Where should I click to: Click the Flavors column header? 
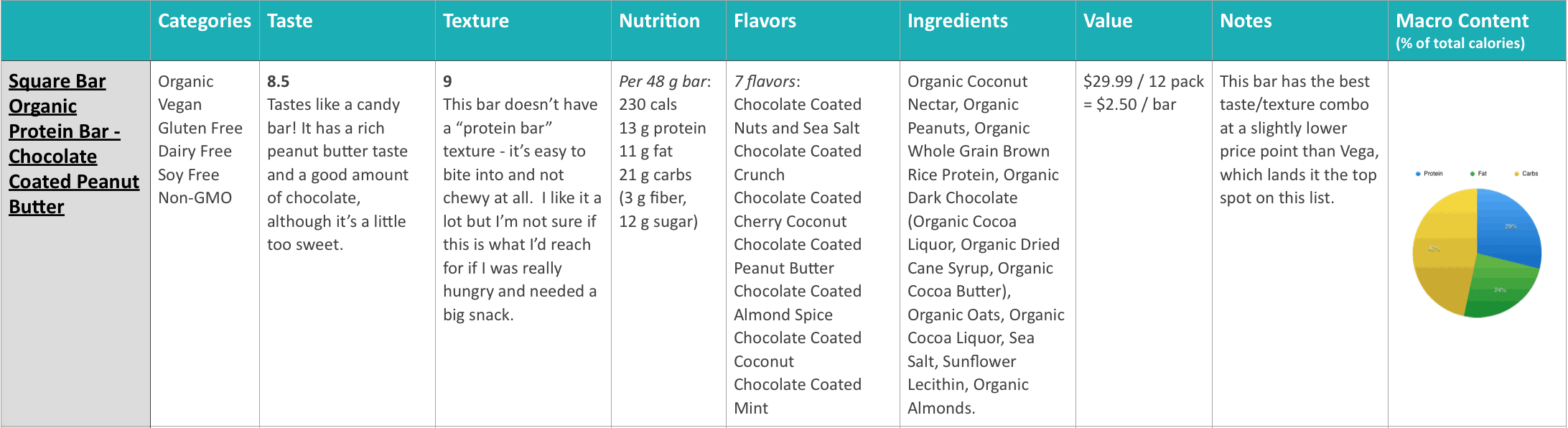(765, 21)
